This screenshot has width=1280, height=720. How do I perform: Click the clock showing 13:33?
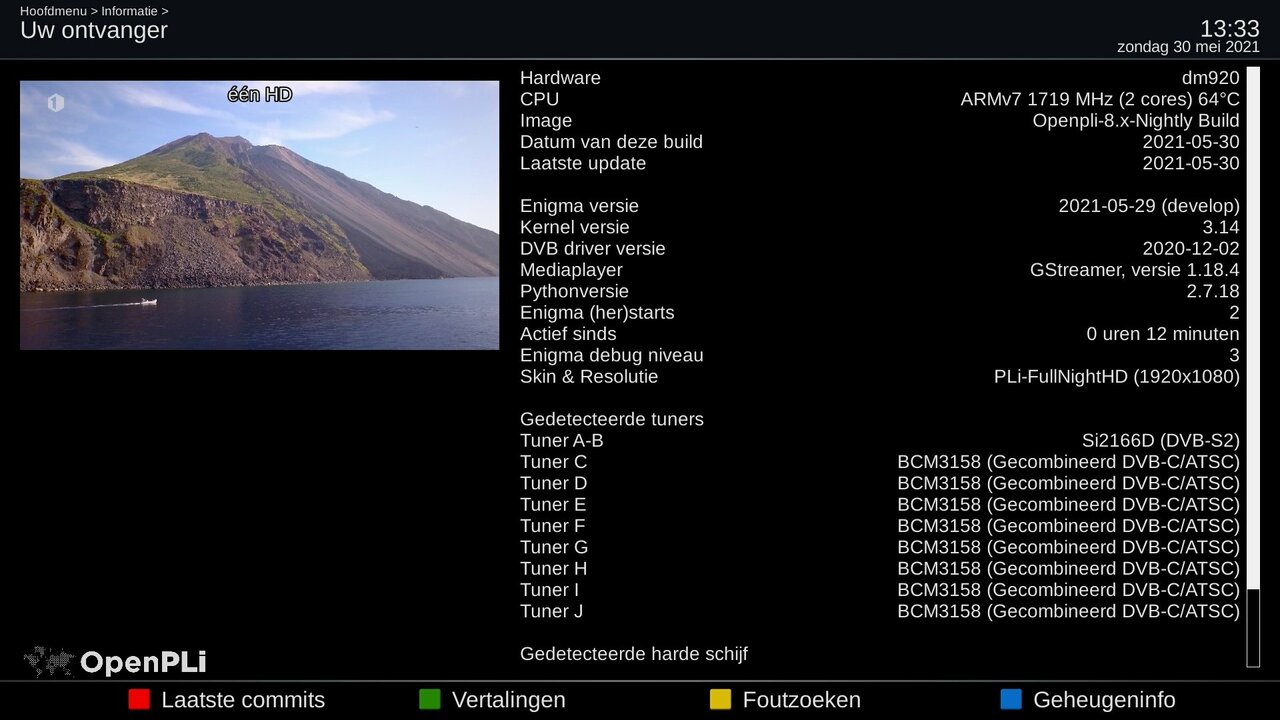click(x=1229, y=29)
